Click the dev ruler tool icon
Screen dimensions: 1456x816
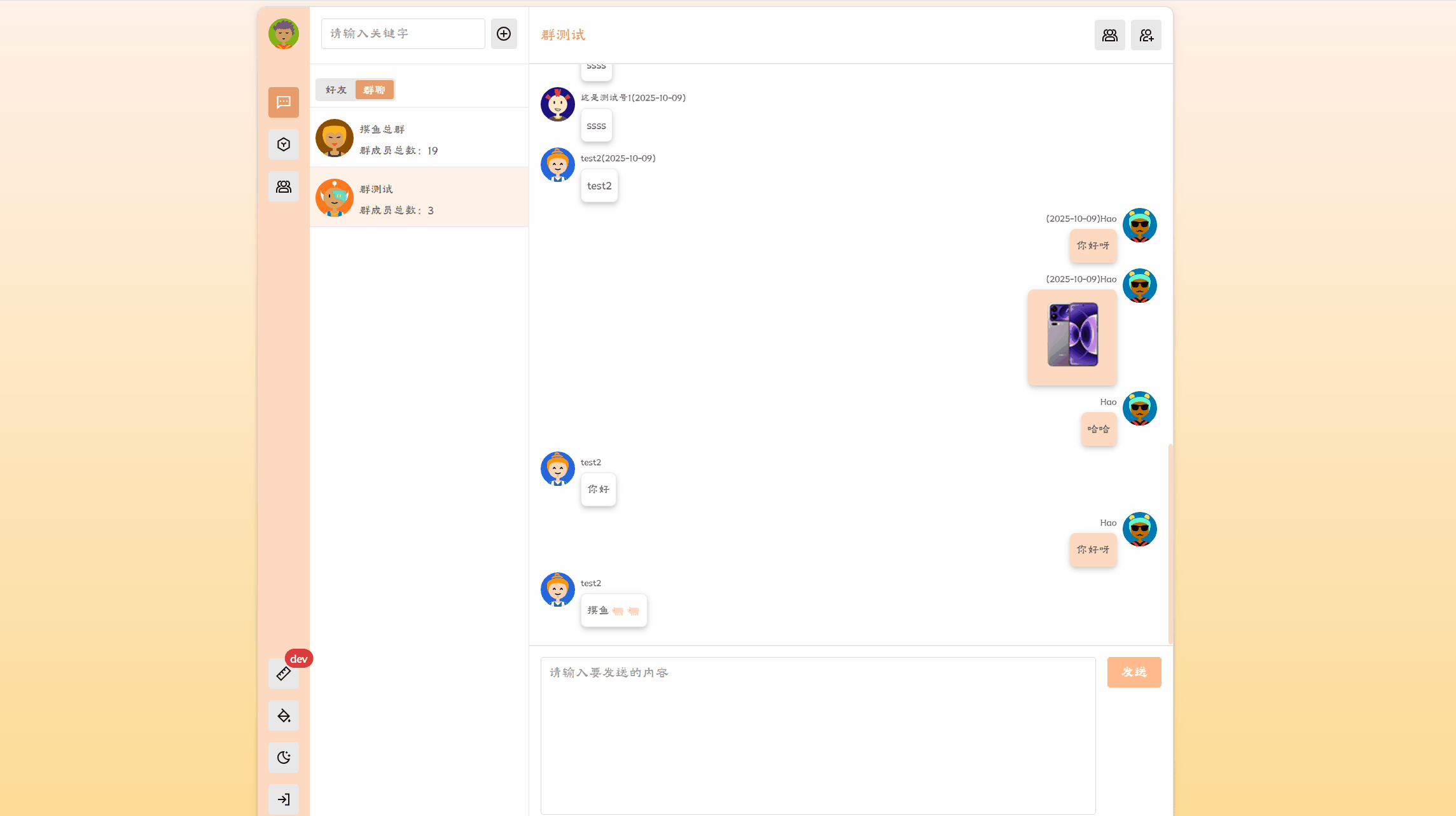pos(284,674)
